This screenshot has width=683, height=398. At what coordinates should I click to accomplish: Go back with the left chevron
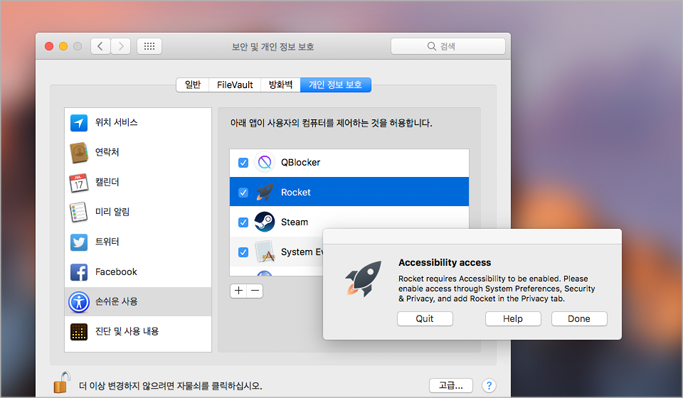(100, 46)
